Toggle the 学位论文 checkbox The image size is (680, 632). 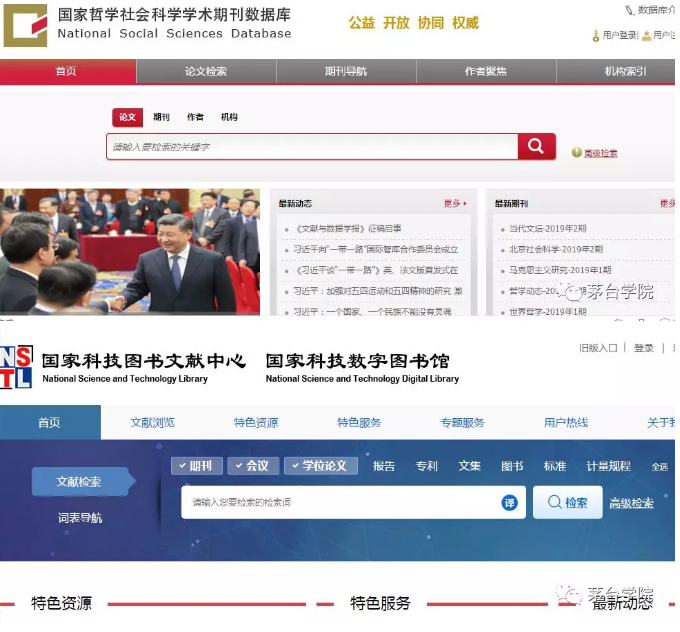click(293, 466)
